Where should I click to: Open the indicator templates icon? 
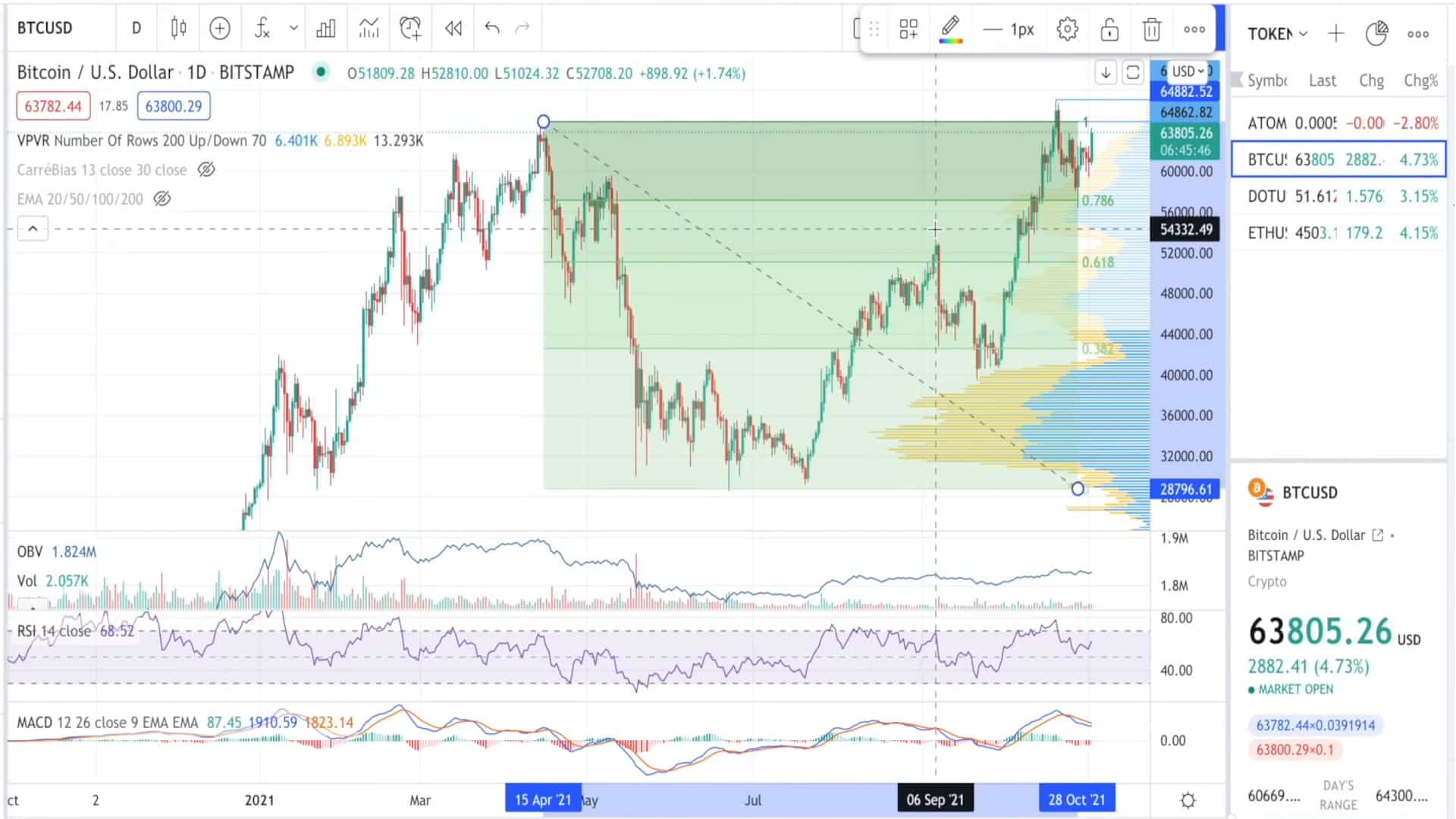point(369,28)
